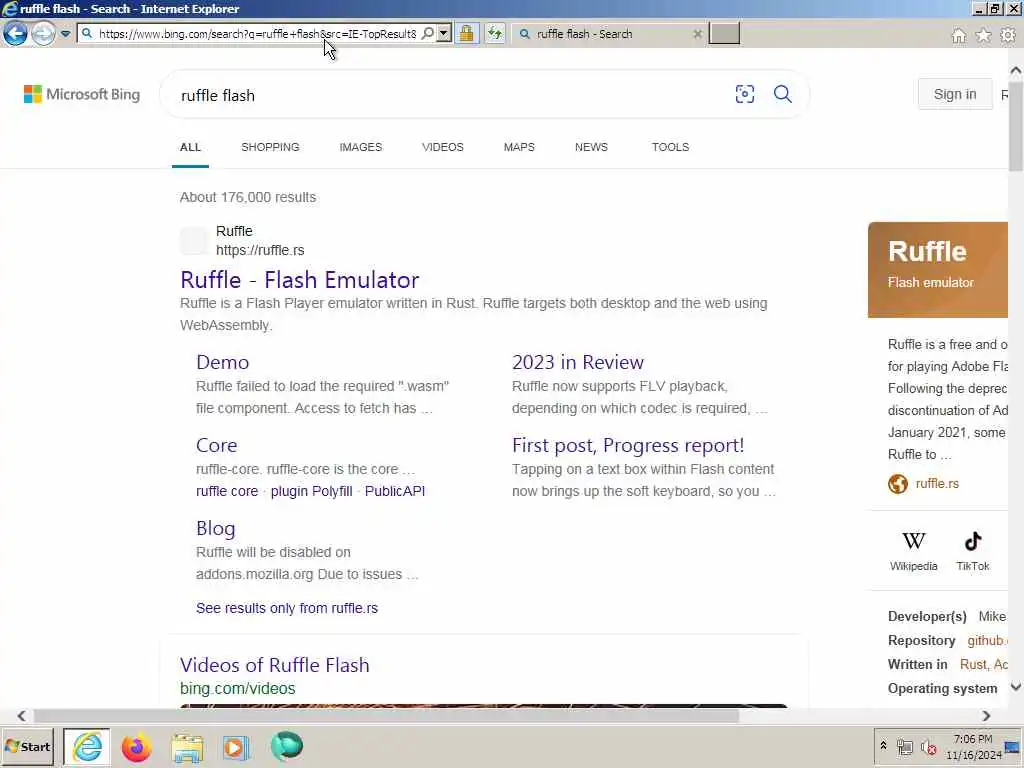The height and width of the screenshot is (768, 1024).
Task: Open the media player taskbar icon
Action: (x=236, y=746)
